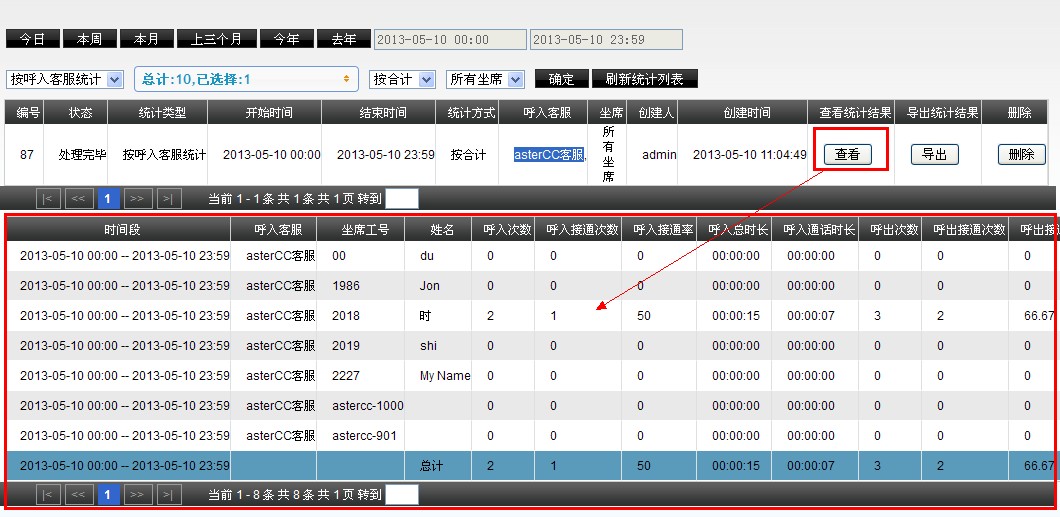Screen dimensions: 1060x517
Task: Sort by 呼入次数 column header
Action: pyautogui.click(x=502, y=230)
